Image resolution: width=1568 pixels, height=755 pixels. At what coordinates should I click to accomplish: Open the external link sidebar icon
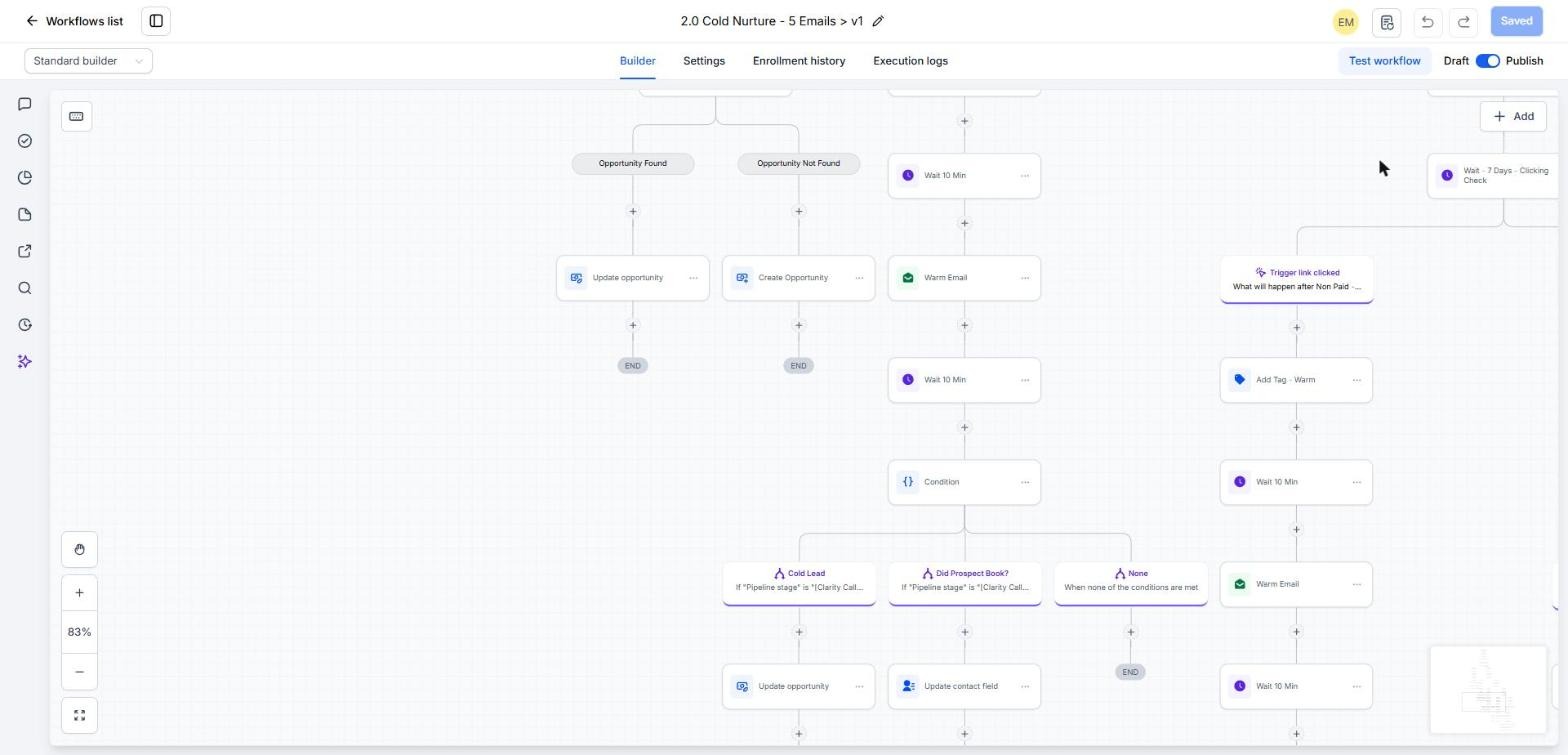coord(25,251)
